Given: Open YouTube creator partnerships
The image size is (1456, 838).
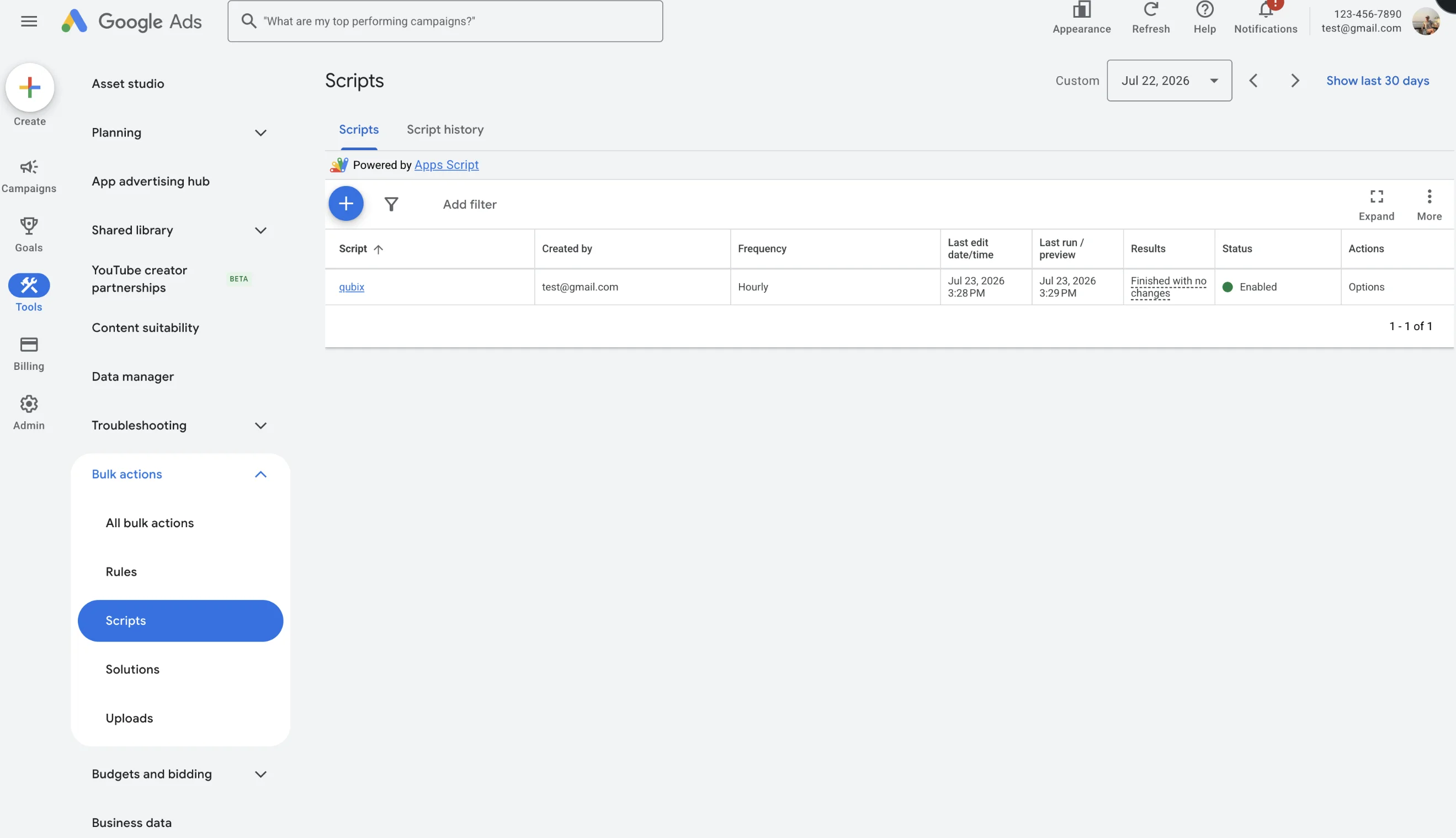Looking at the screenshot, I should pyautogui.click(x=139, y=279).
